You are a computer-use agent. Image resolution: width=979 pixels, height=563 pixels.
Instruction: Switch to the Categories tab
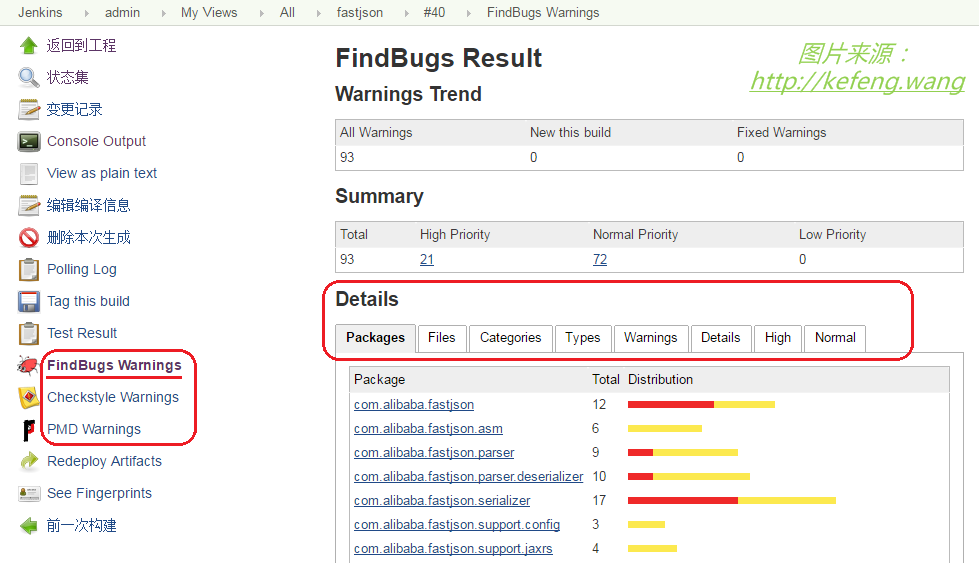click(x=510, y=338)
